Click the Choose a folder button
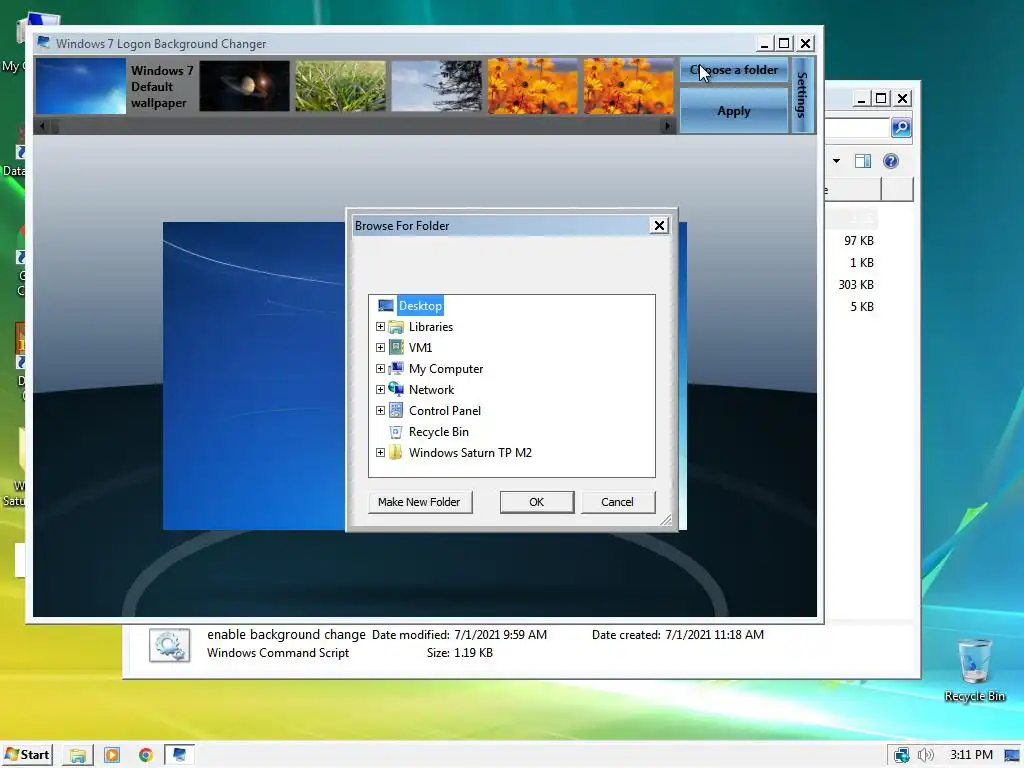This screenshot has width=1024, height=768. [x=733, y=70]
